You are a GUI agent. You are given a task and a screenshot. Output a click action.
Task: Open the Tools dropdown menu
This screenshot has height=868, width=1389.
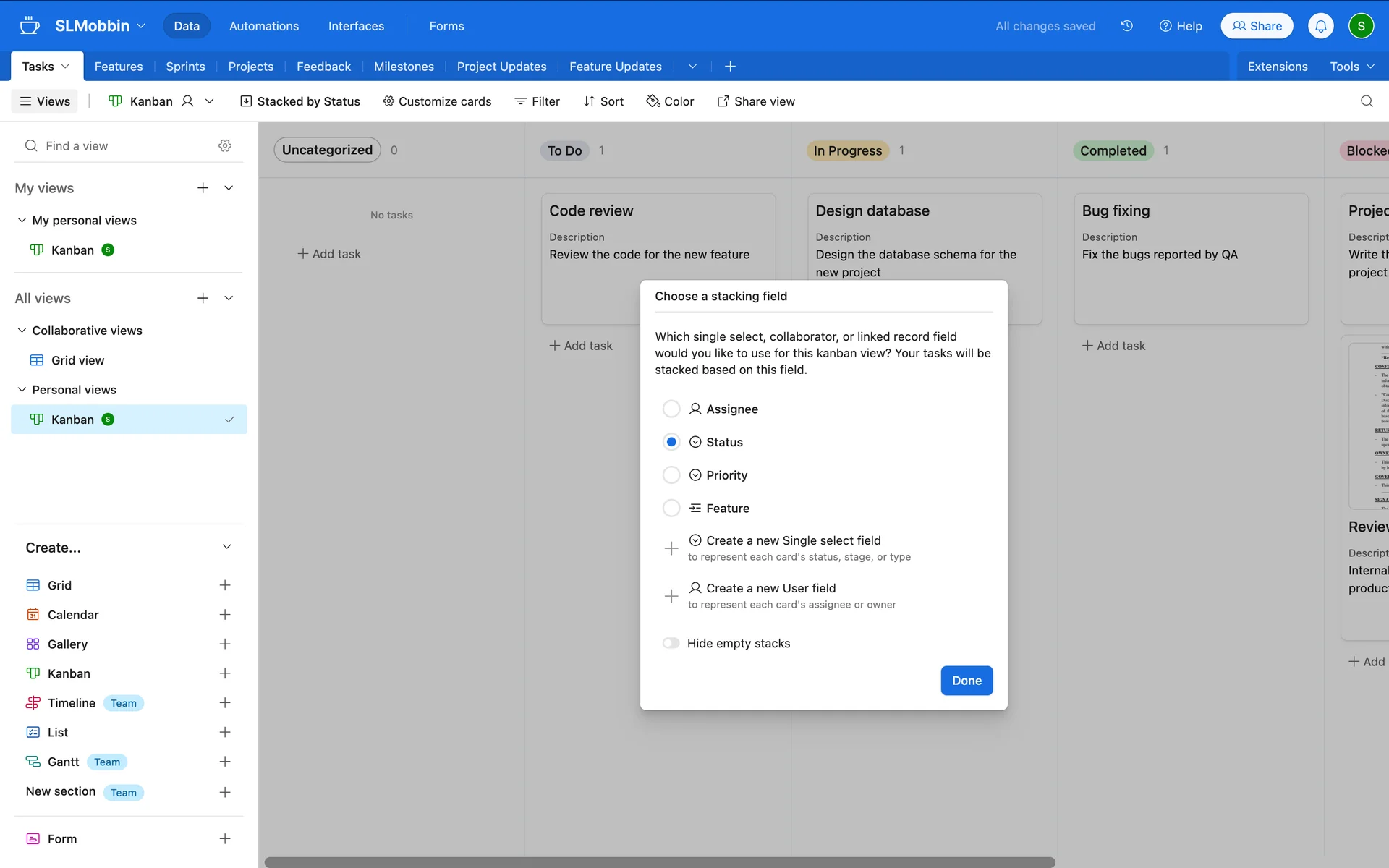pyautogui.click(x=1351, y=67)
